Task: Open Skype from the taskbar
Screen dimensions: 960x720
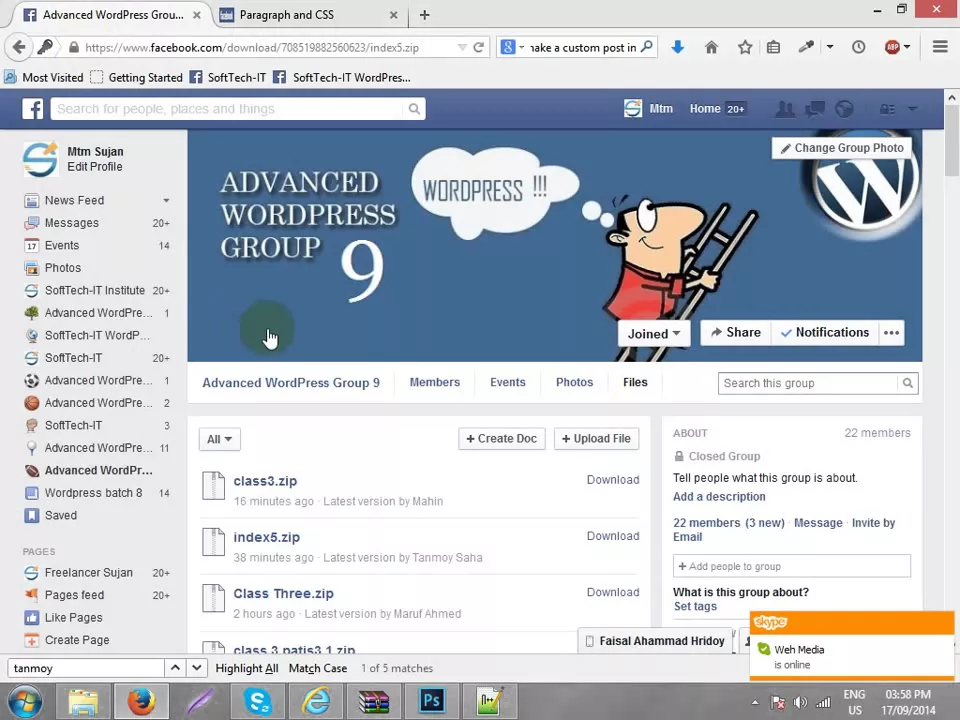Action: point(258,702)
